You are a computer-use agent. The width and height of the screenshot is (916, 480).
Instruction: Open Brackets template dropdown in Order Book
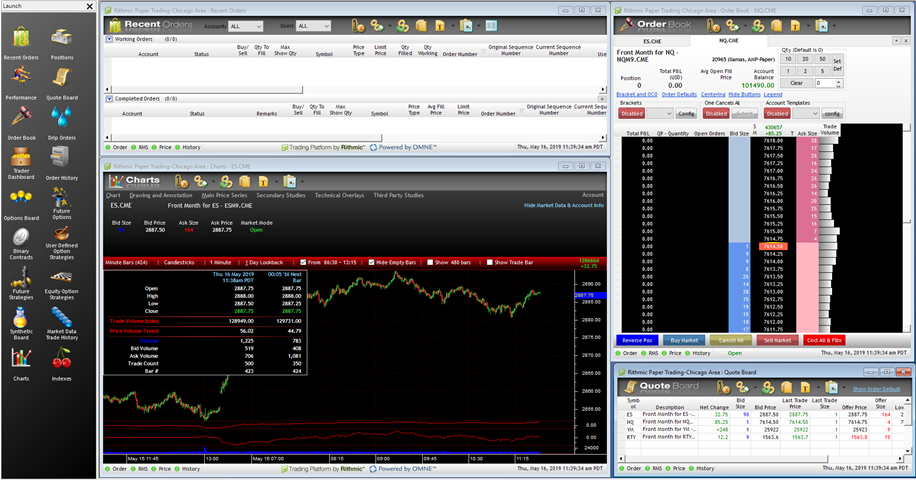[x=660, y=113]
